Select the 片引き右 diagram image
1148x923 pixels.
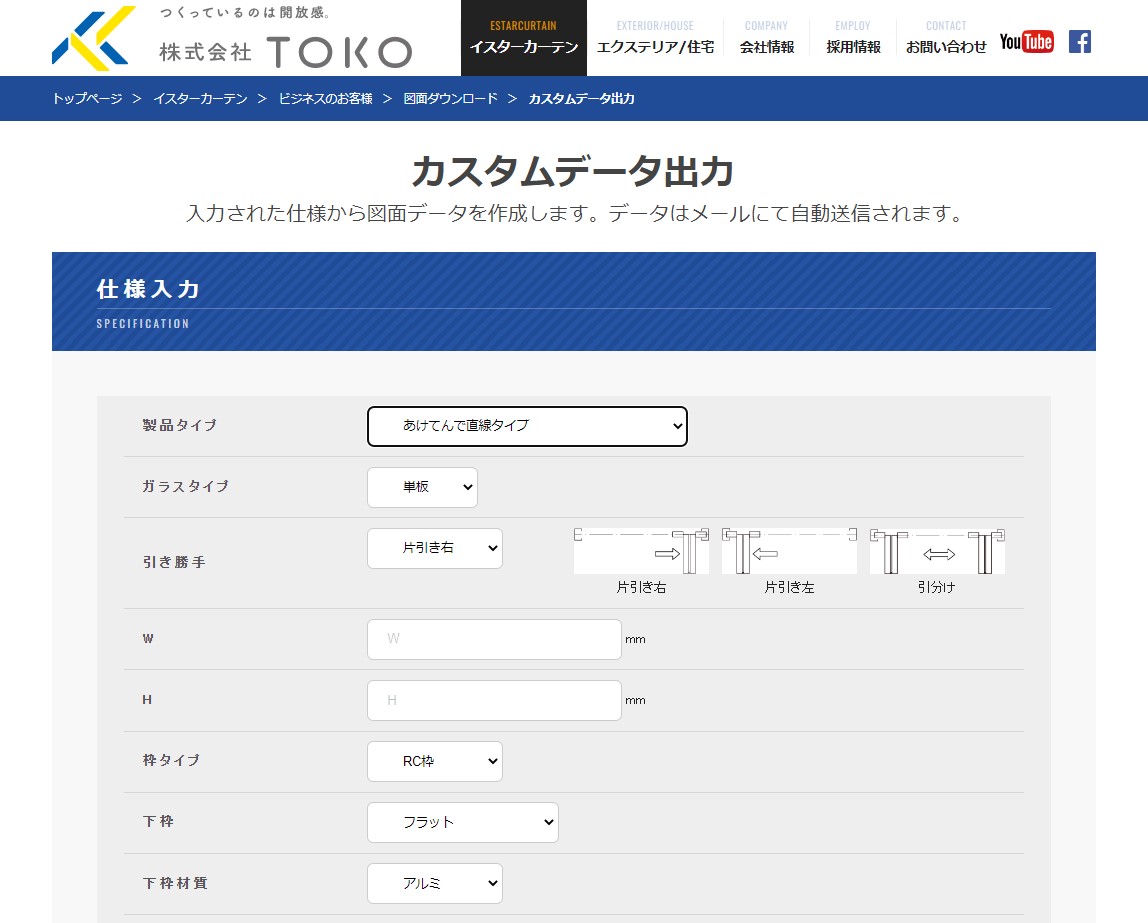point(641,550)
